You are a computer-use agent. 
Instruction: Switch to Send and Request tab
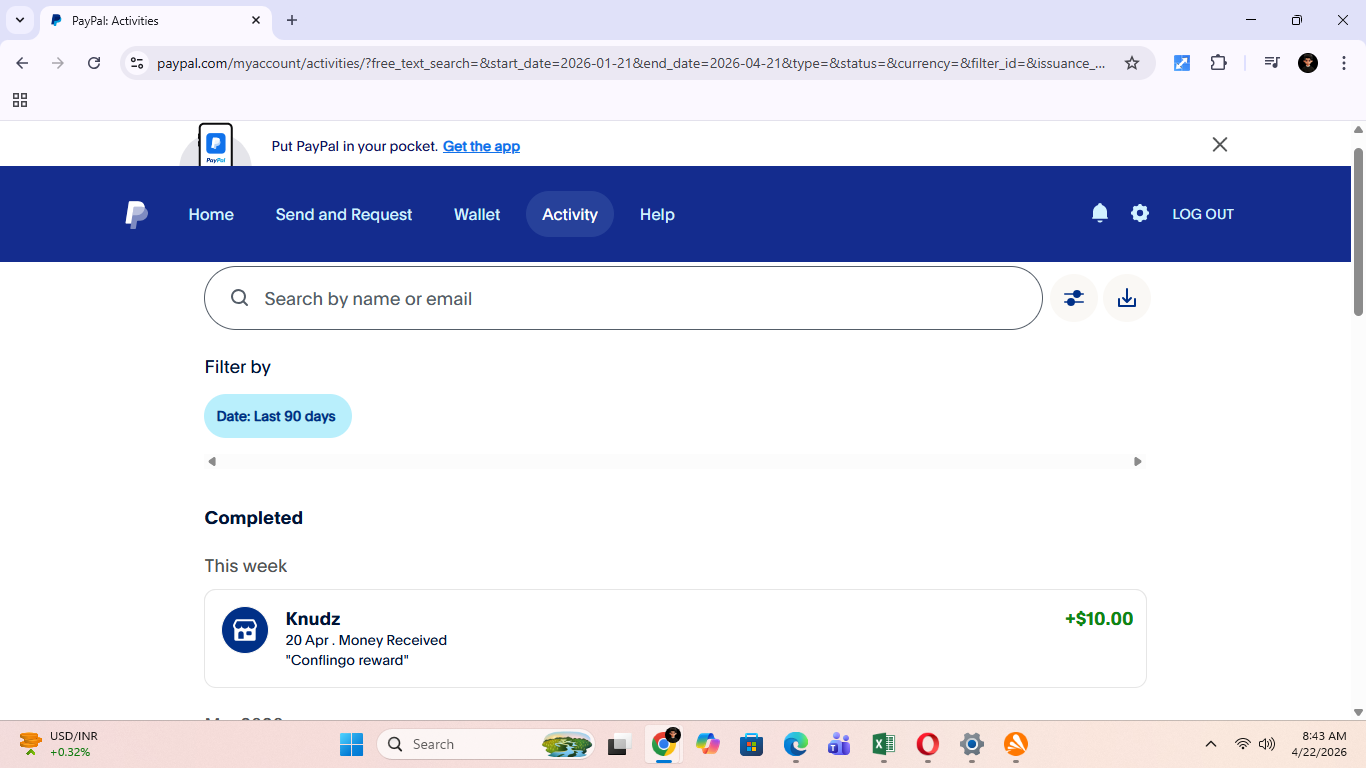click(x=344, y=213)
